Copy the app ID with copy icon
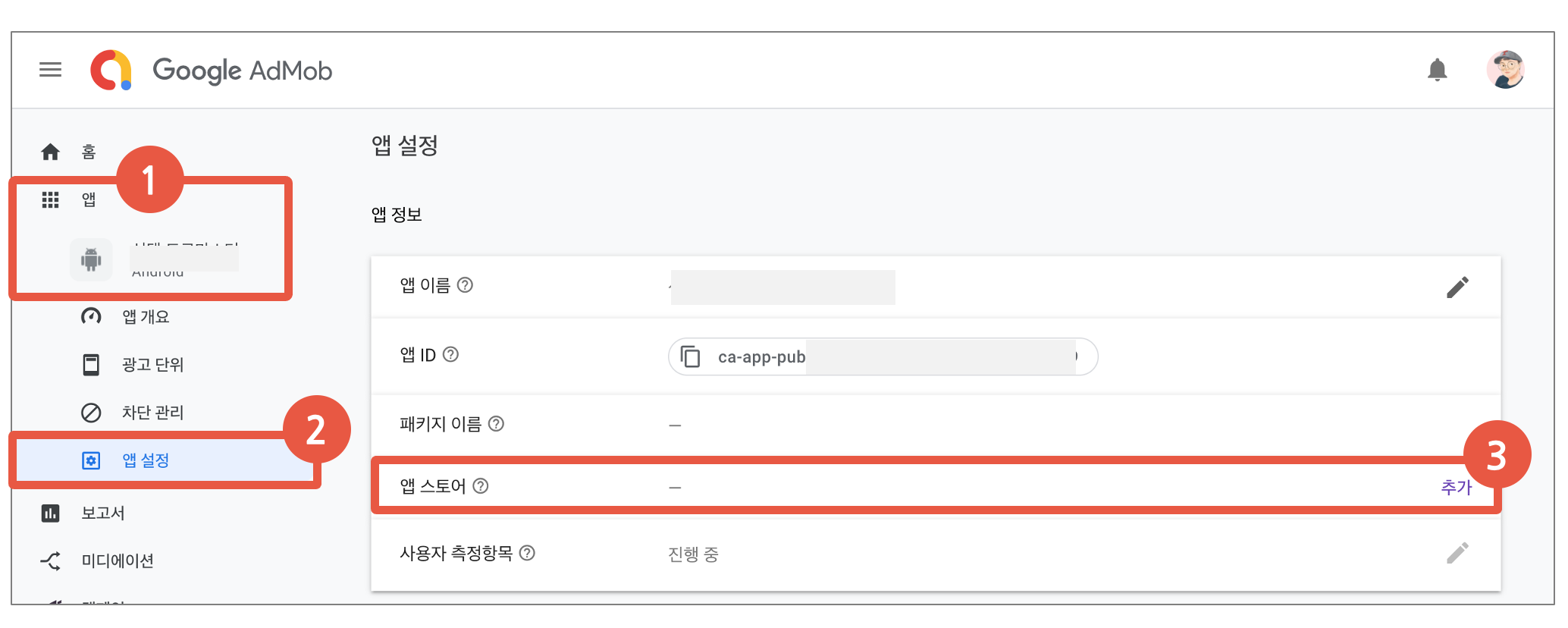 pos(690,356)
